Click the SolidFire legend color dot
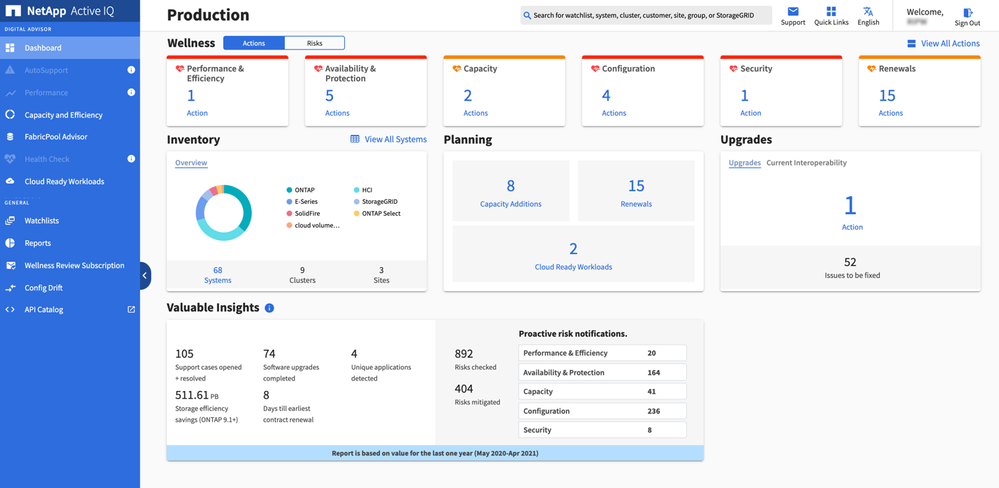Screen dimensions: 999x488 pyautogui.click(x=289, y=213)
